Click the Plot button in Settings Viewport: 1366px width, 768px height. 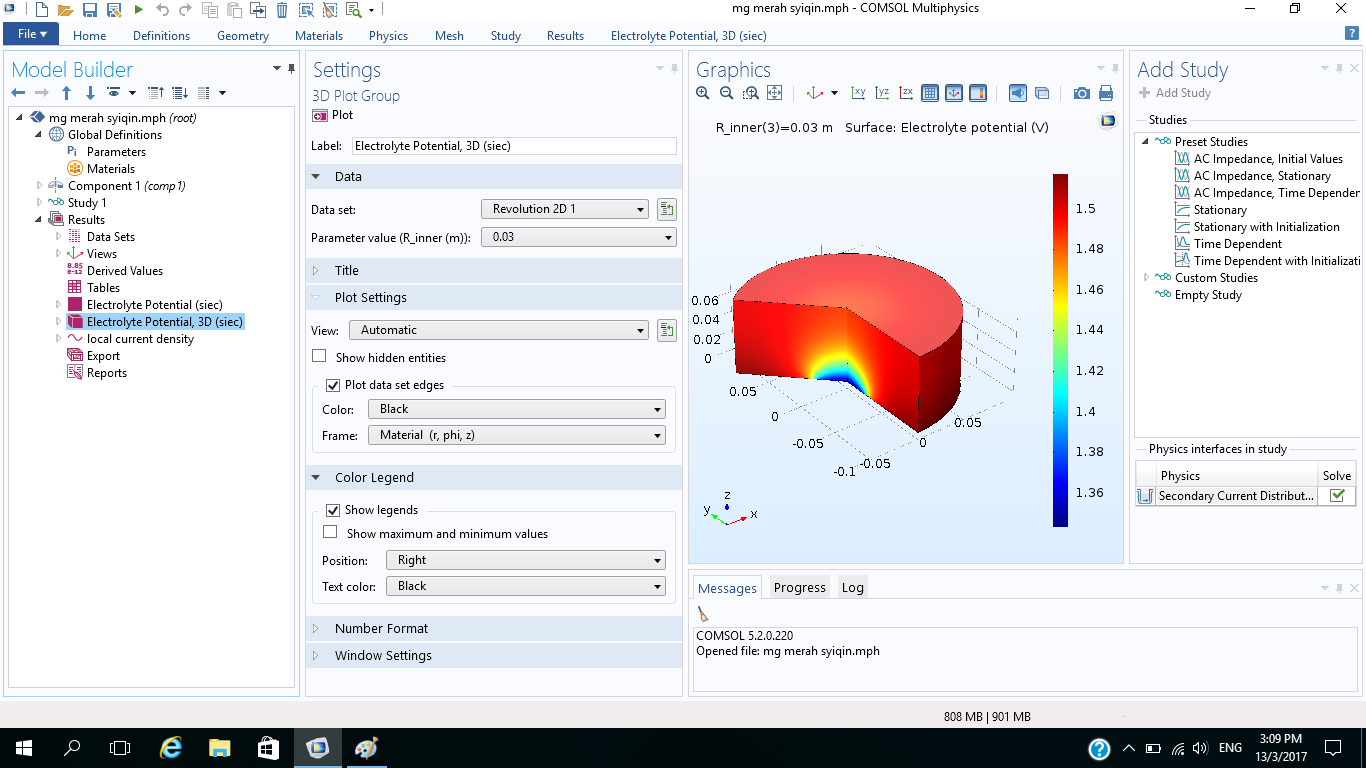[333, 115]
